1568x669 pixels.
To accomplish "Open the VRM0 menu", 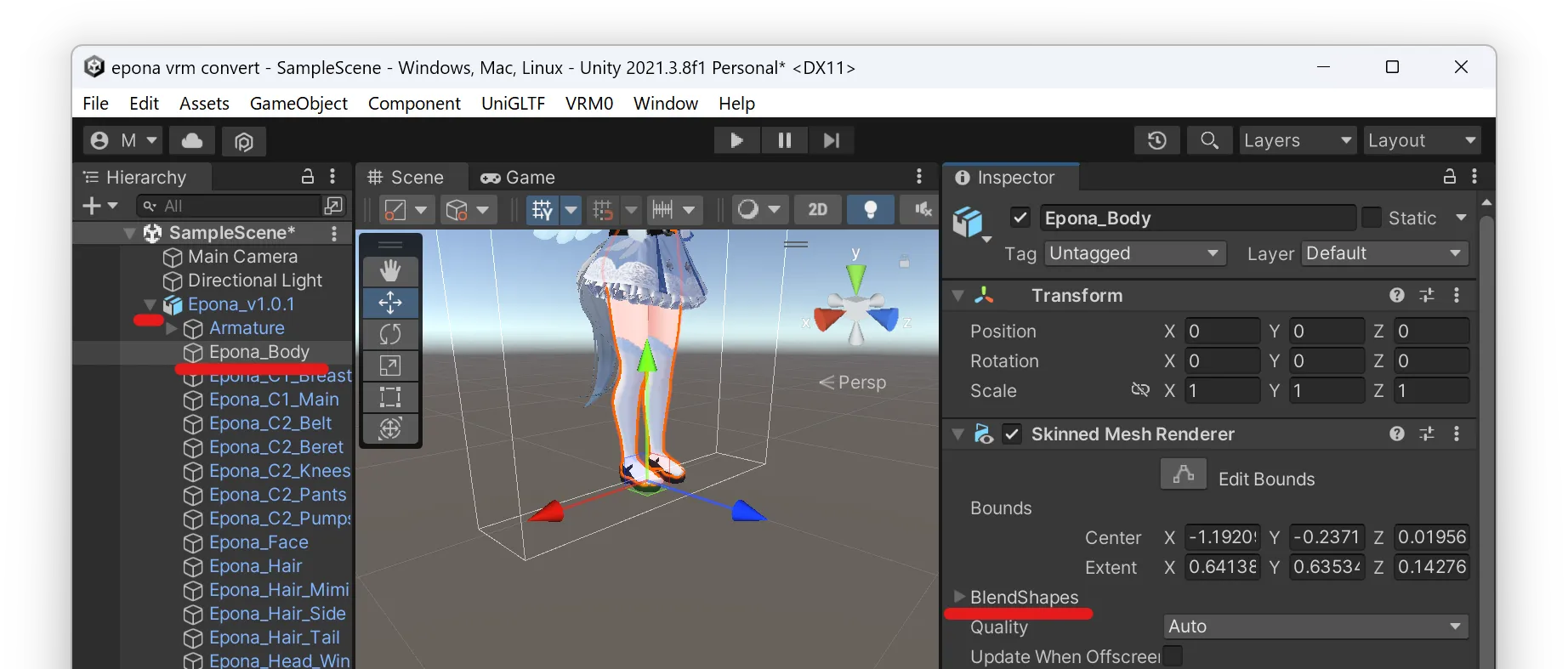I will pyautogui.click(x=589, y=103).
